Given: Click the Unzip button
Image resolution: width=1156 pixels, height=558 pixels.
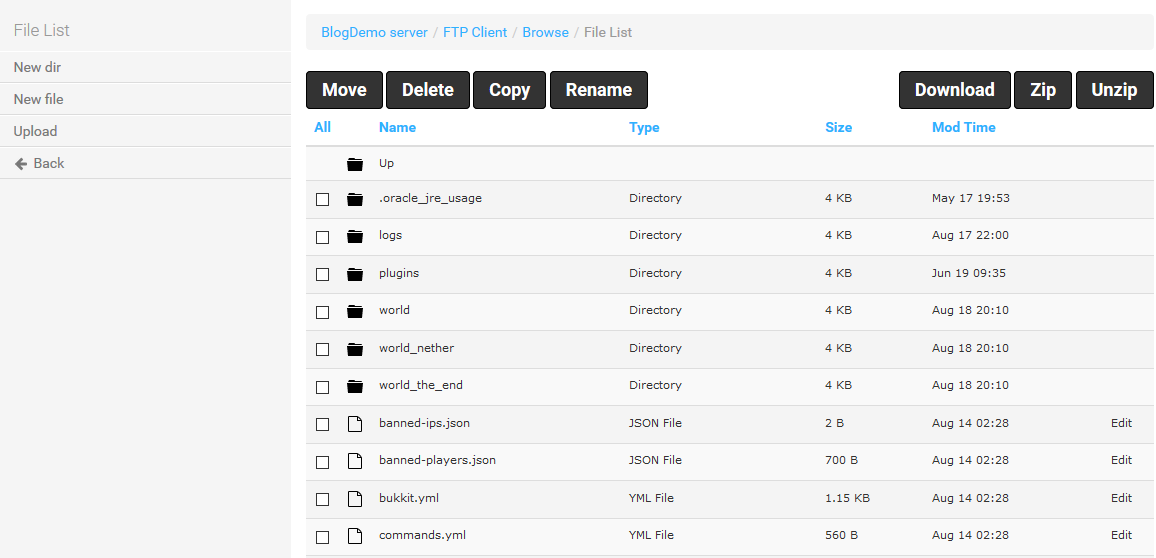Looking at the screenshot, I should click(x=1114, y=90).
